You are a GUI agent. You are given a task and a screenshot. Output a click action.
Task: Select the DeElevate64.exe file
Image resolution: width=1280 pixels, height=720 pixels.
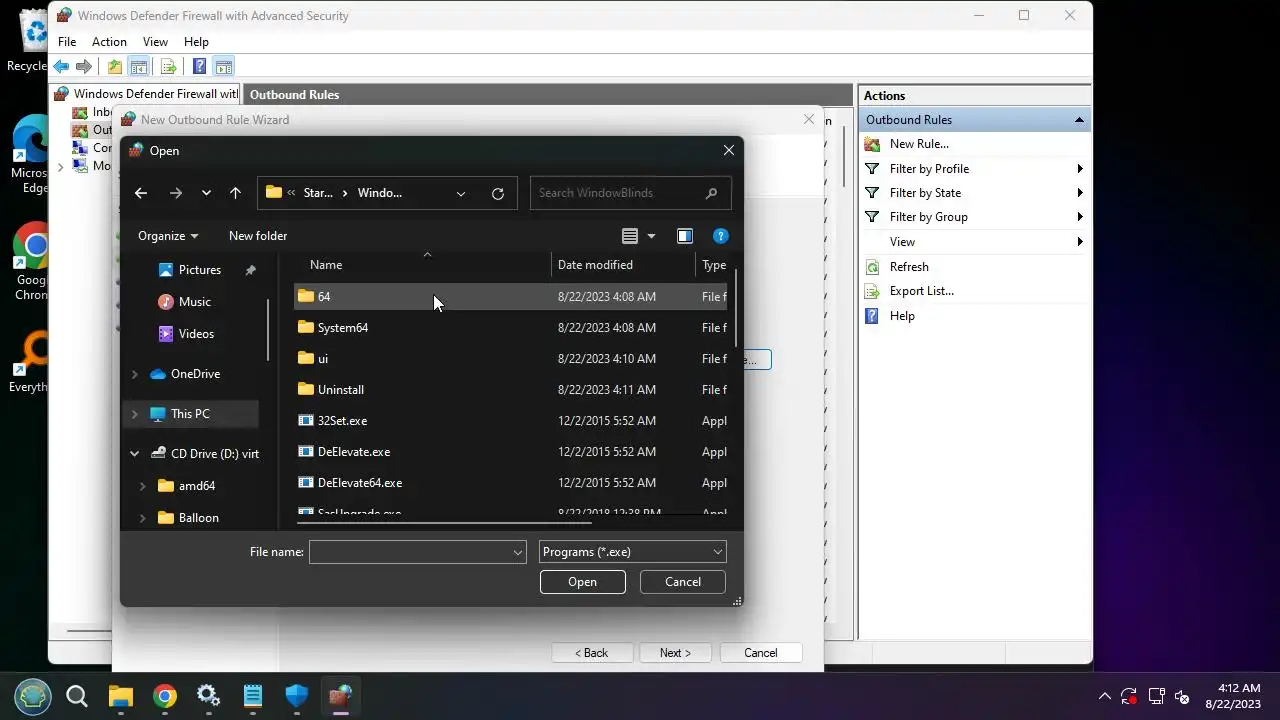[x=510, y=483]
